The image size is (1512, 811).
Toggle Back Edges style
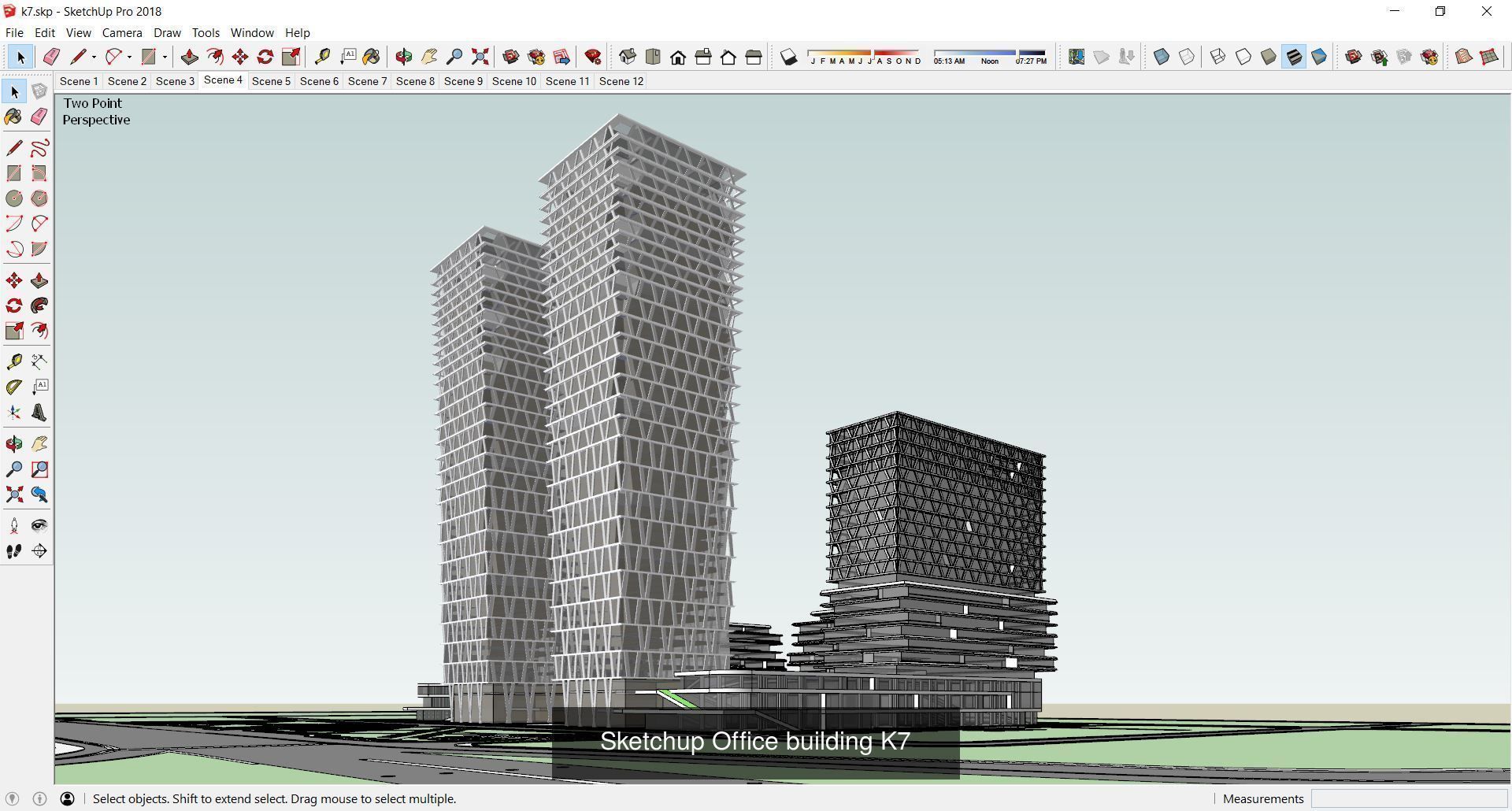(x=1187, y=57)
